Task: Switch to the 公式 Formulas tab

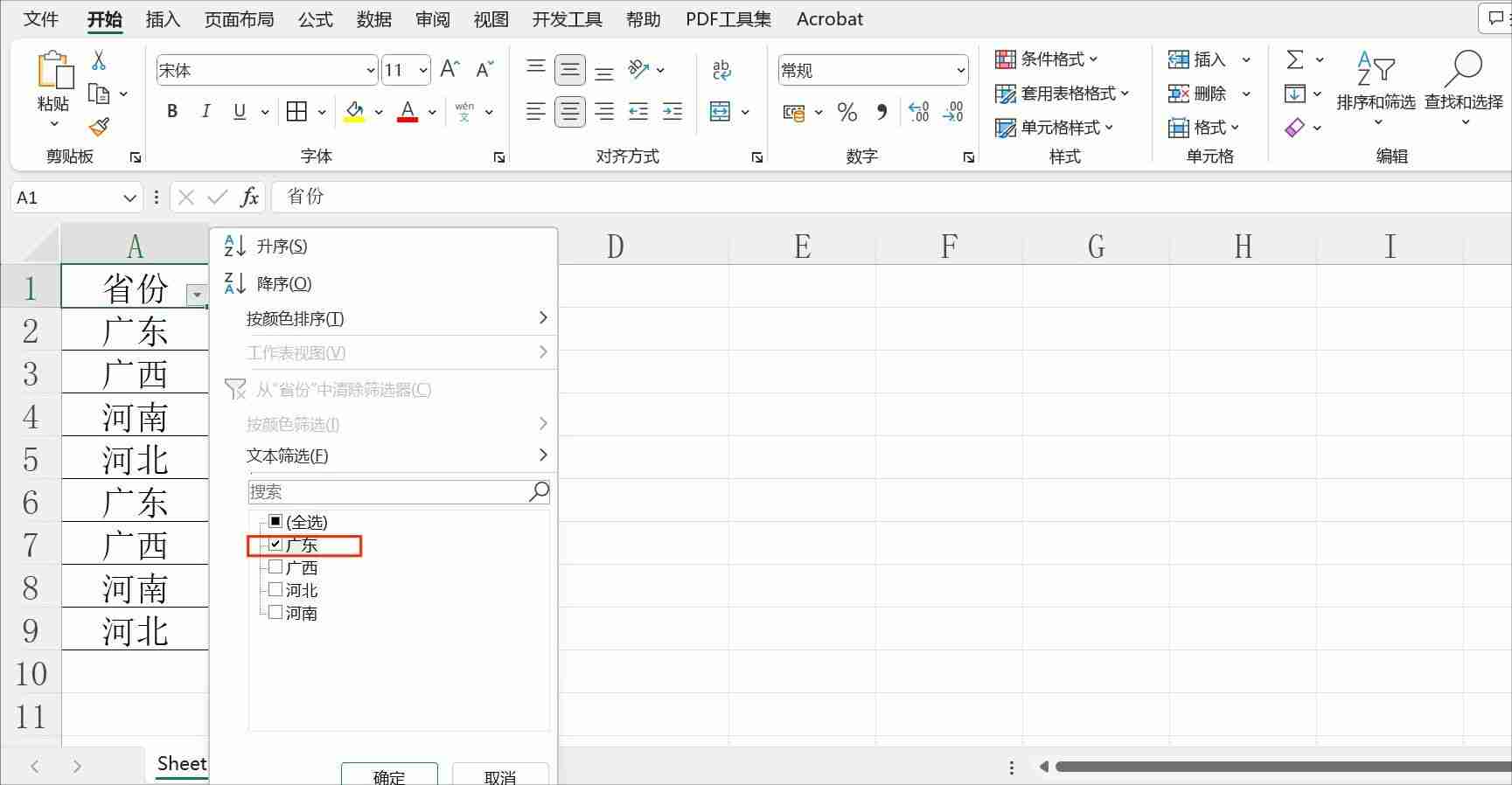Action: coord(315,19)
